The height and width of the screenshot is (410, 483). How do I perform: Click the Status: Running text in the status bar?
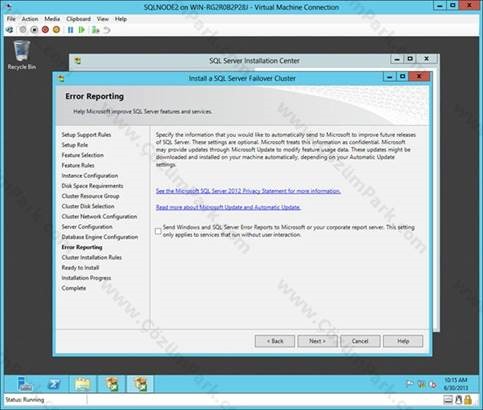pyautogui.click(x=25, y=399)
